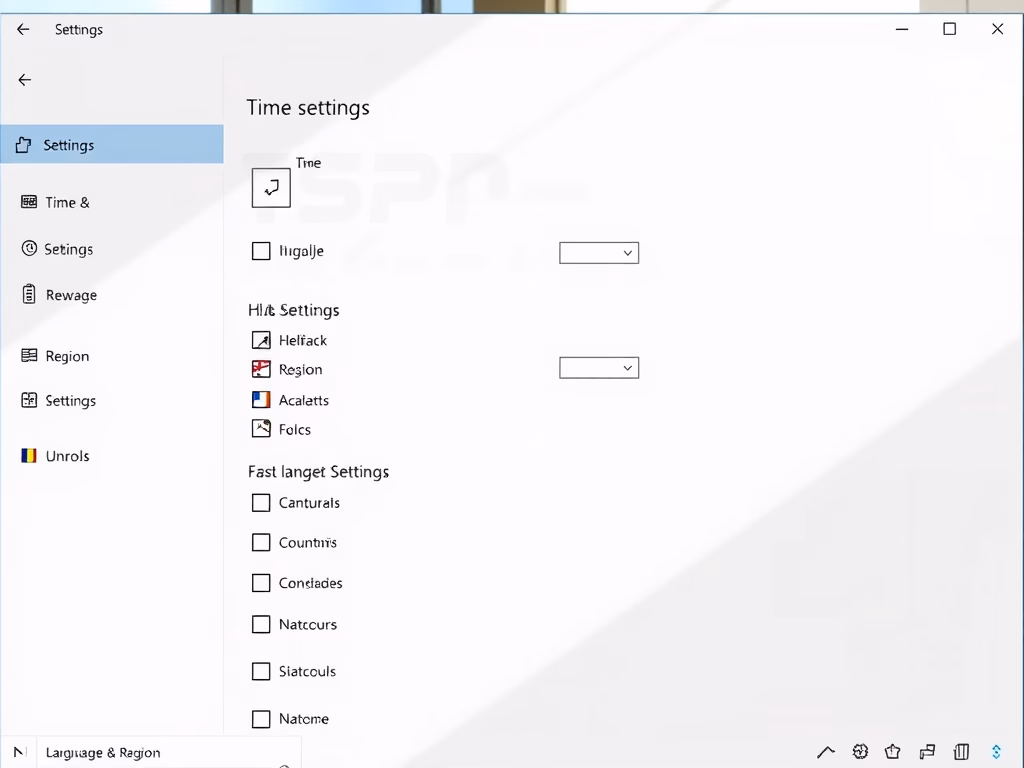Click the thumbs-up icon beside Settings
This screenshot has width=1024, height=768.
click(24, 144)
